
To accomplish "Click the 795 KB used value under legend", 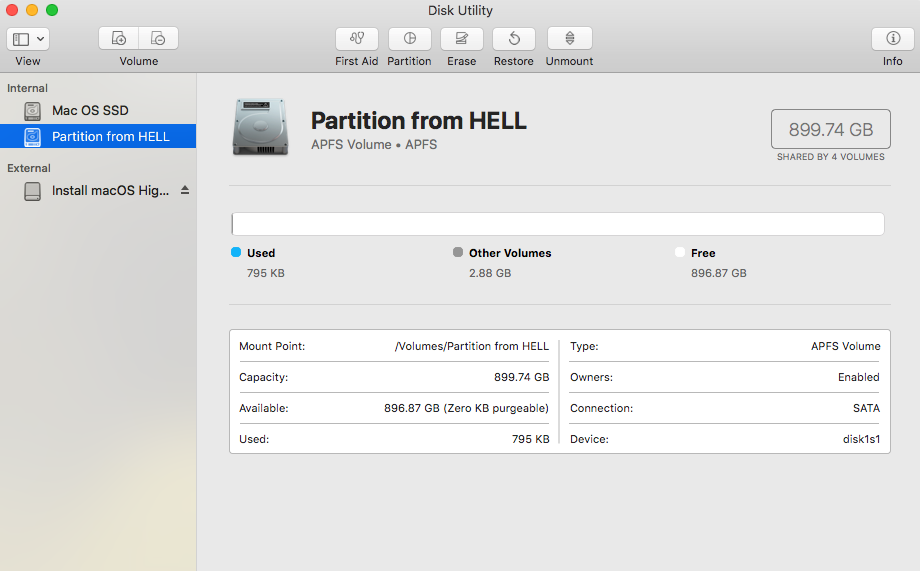I will click(266, 273).
